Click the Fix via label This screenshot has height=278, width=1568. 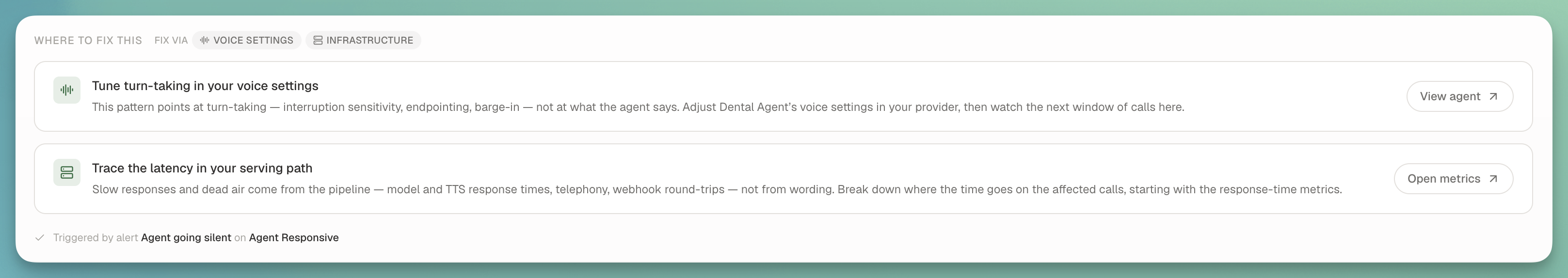171,40
